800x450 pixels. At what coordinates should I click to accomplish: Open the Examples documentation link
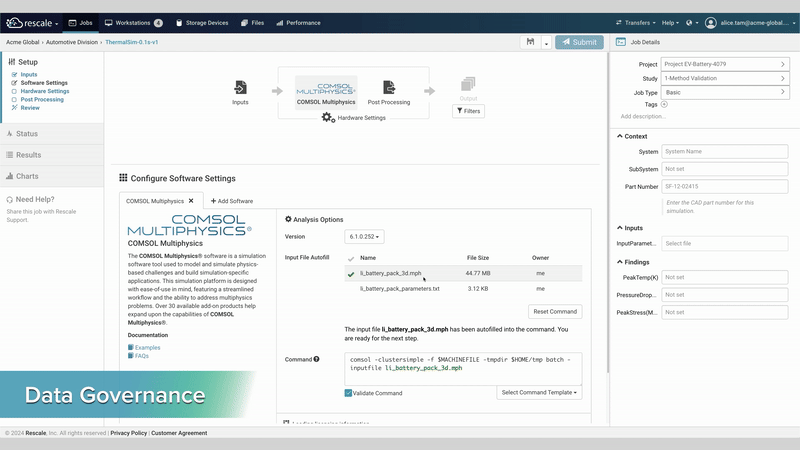(147, 347)
